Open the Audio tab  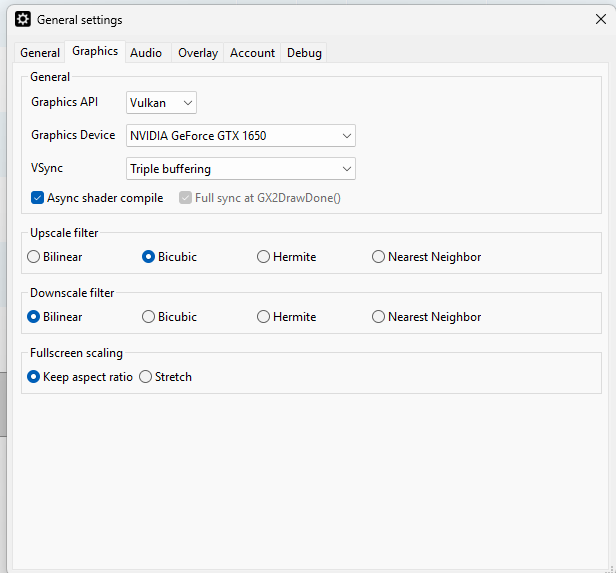pos(146,53)
